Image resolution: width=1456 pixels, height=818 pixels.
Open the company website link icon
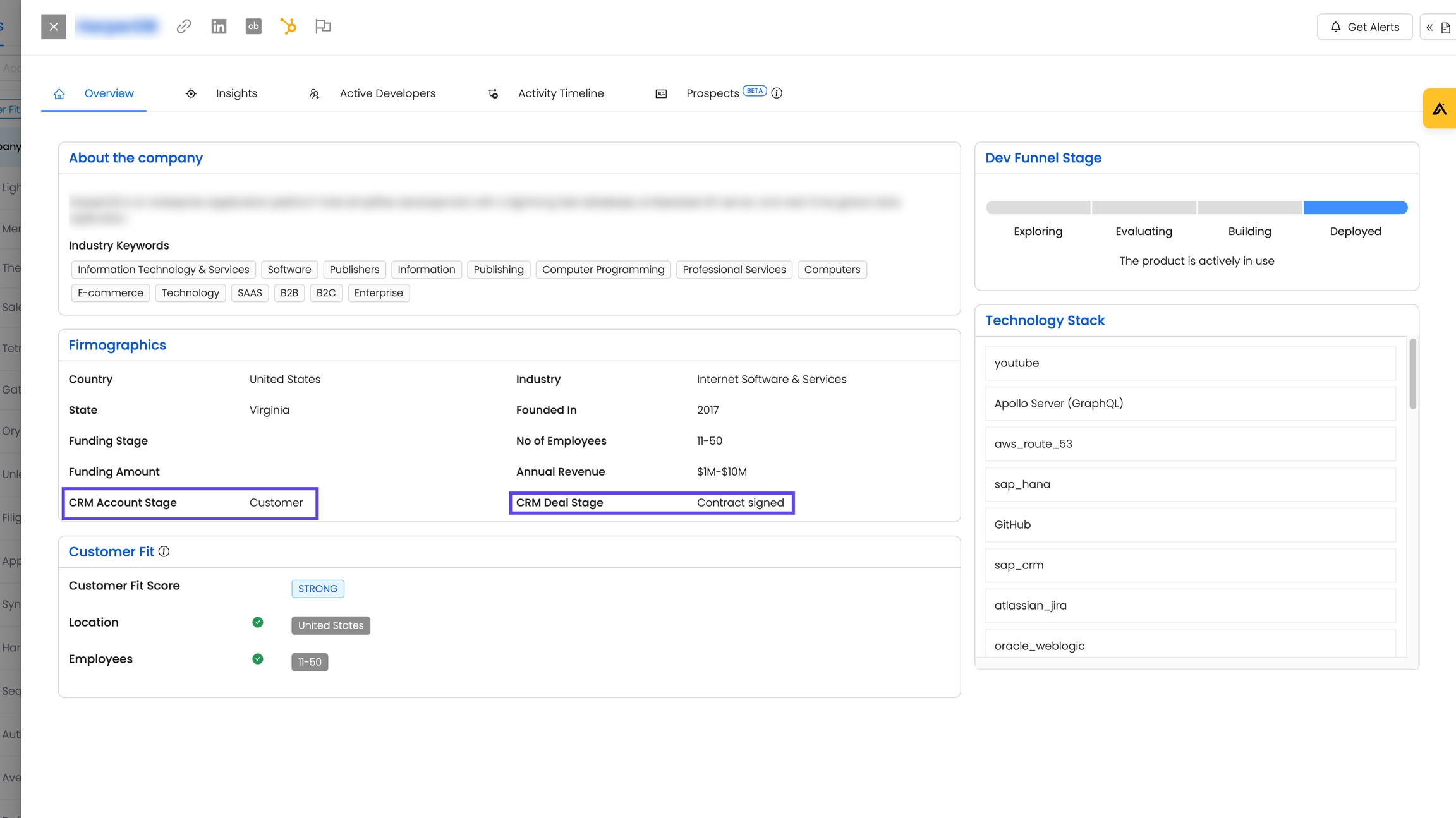[x=184, y=27]
